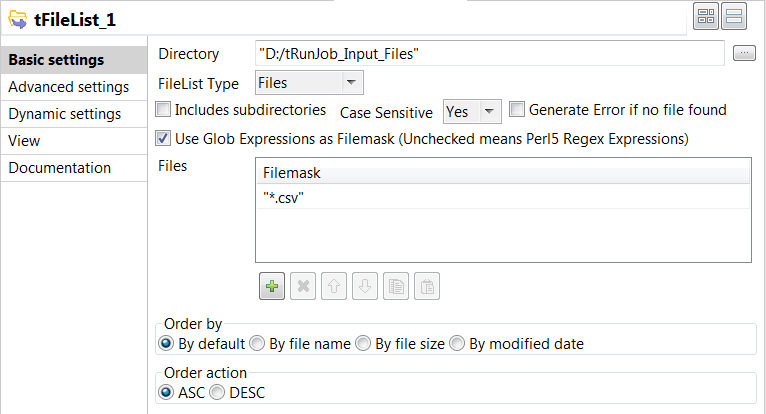Click the move row up arrow icon

(x=335, y=287)
